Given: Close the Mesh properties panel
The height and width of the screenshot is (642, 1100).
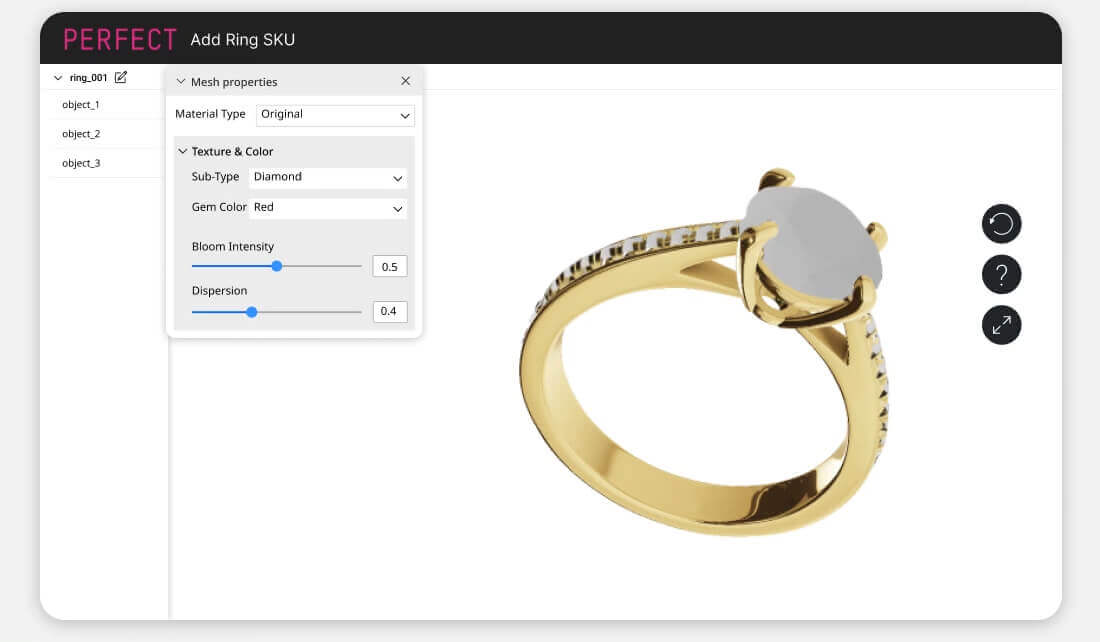Looking at the screenshot, I should (405, 81).
